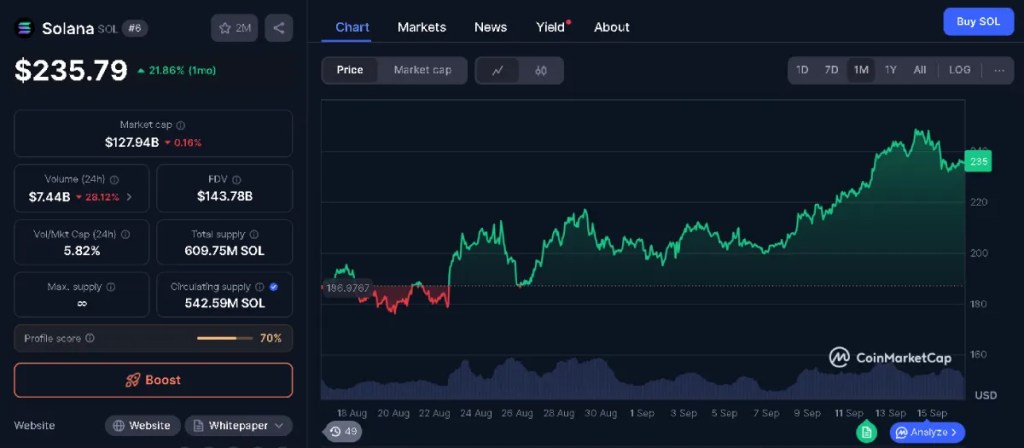Open the chart more options menu
Screen dimensions: 1024x448
point(998,70)
